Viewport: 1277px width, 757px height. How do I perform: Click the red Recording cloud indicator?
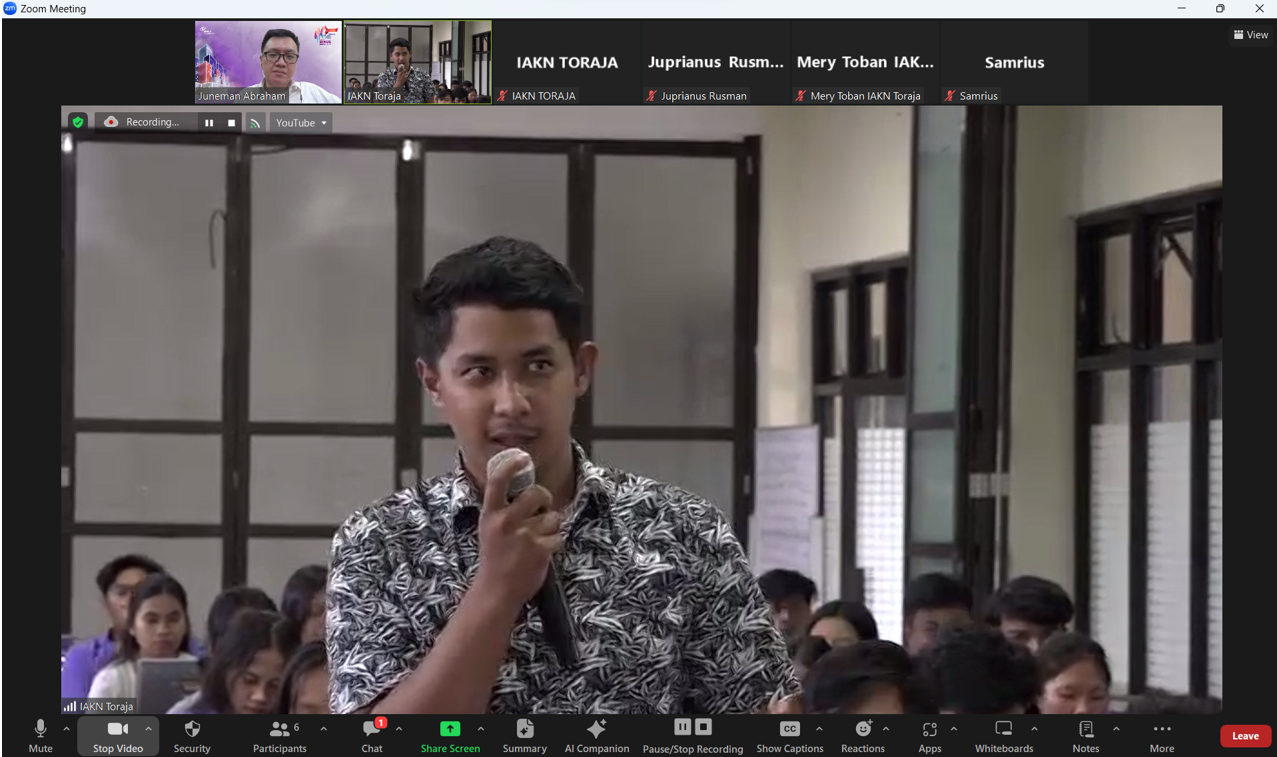point(111,122)
